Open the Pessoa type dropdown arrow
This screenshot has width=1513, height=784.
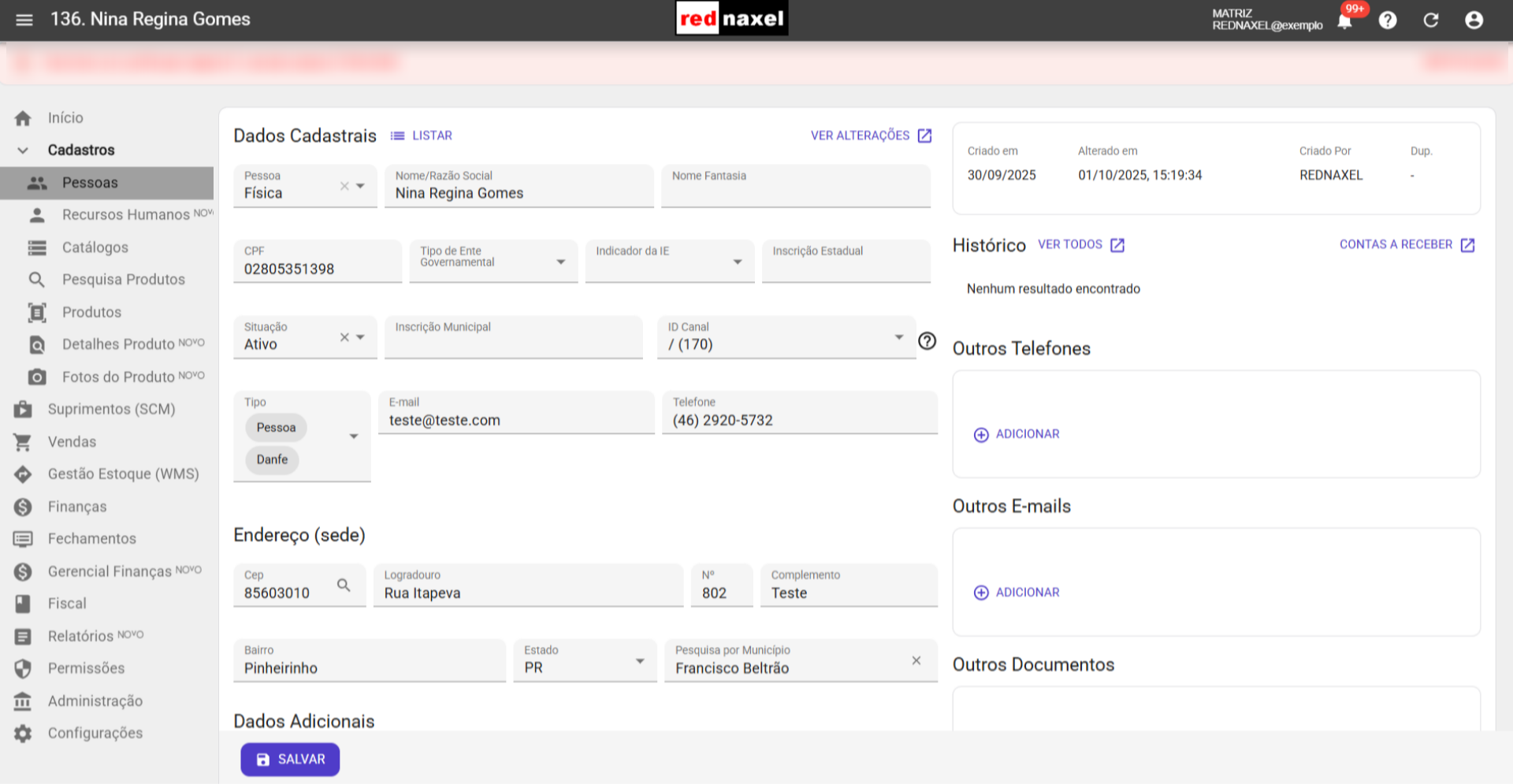(x=361, y=186)
